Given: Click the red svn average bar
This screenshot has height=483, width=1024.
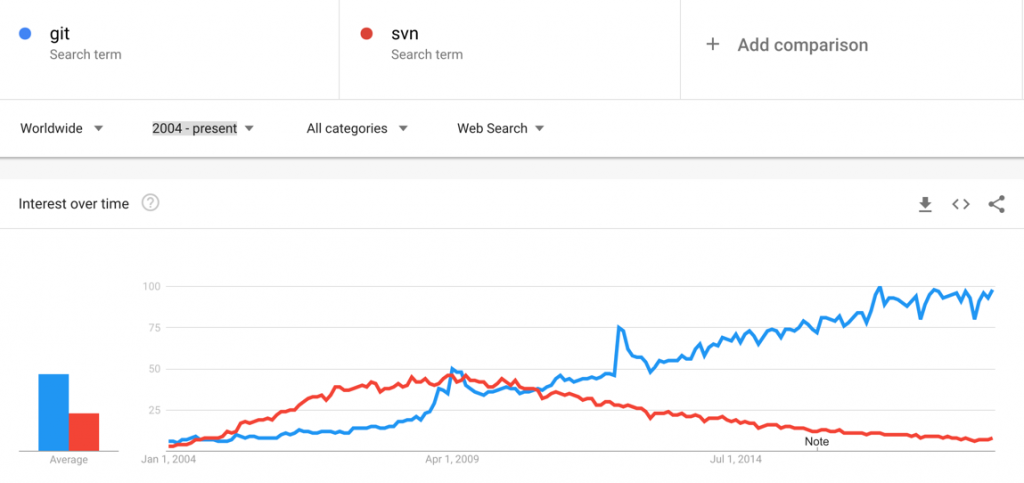Looking at the screenshot, I should pyautogui.click(x=84, y=431).
